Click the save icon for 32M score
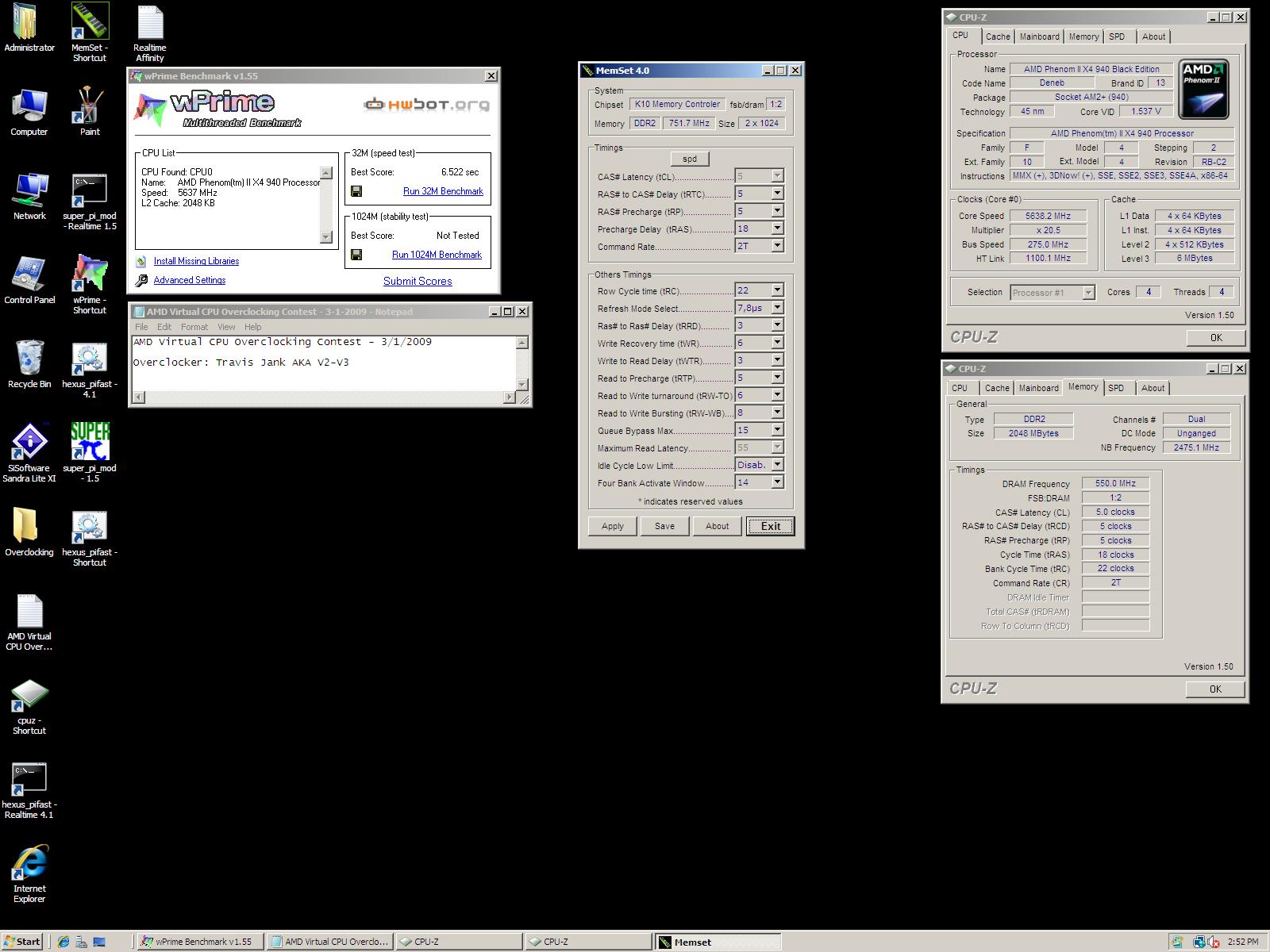 356,191
